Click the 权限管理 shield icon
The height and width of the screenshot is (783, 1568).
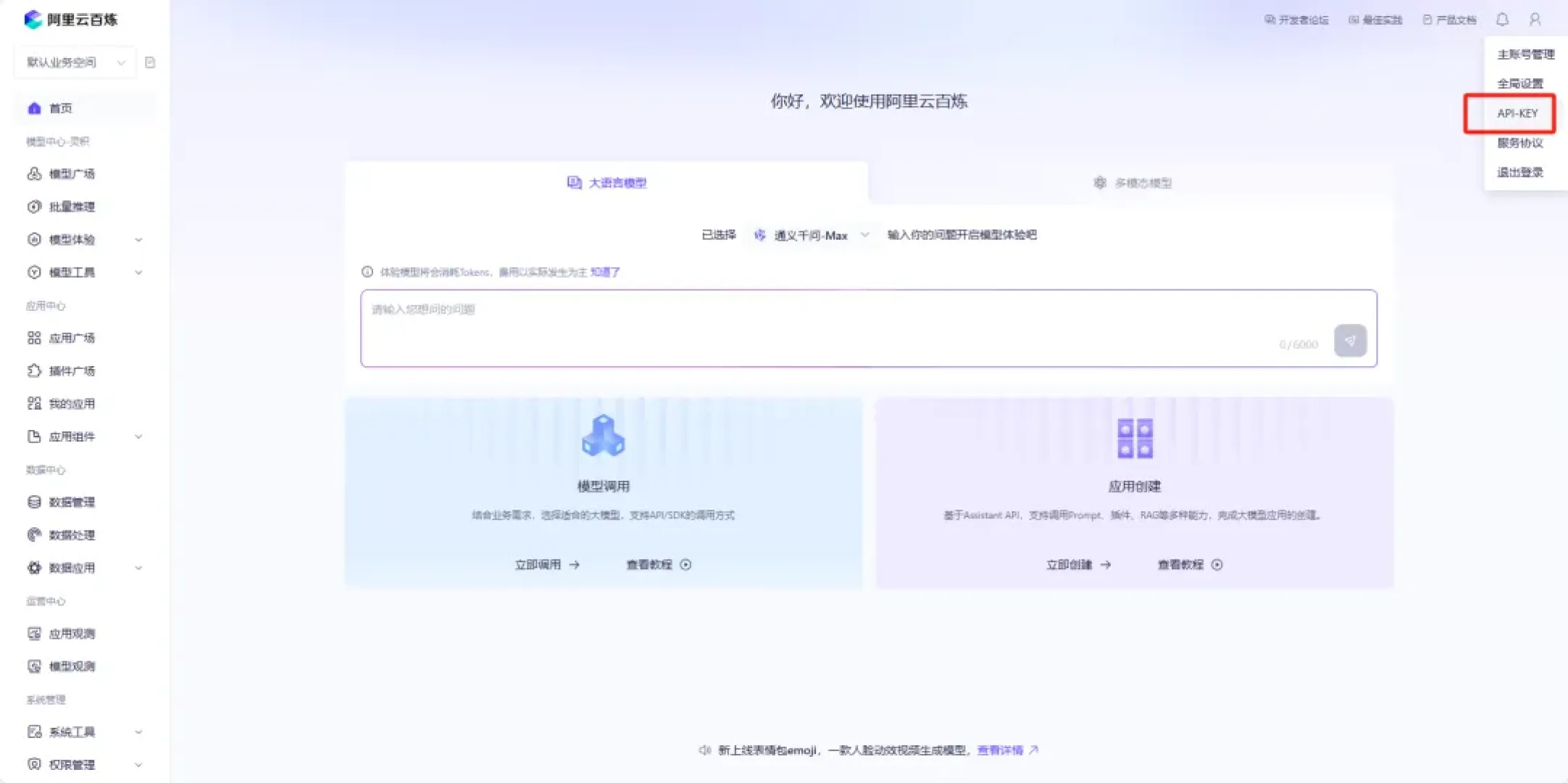click(34, 765)
